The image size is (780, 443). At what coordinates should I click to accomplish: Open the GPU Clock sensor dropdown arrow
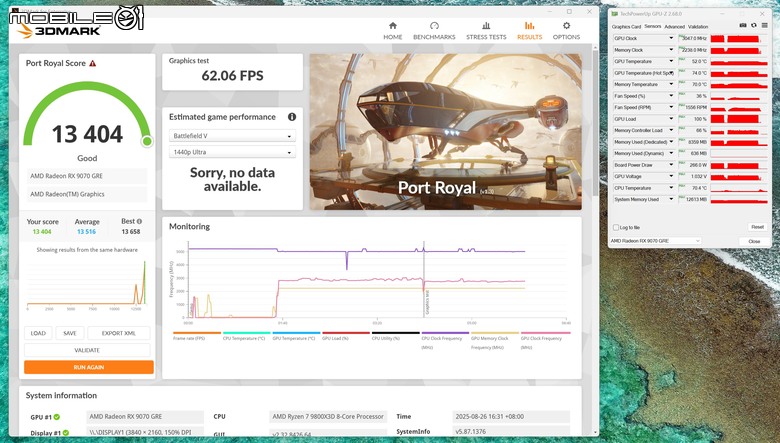pyautogui.click(x=671, y=38)
